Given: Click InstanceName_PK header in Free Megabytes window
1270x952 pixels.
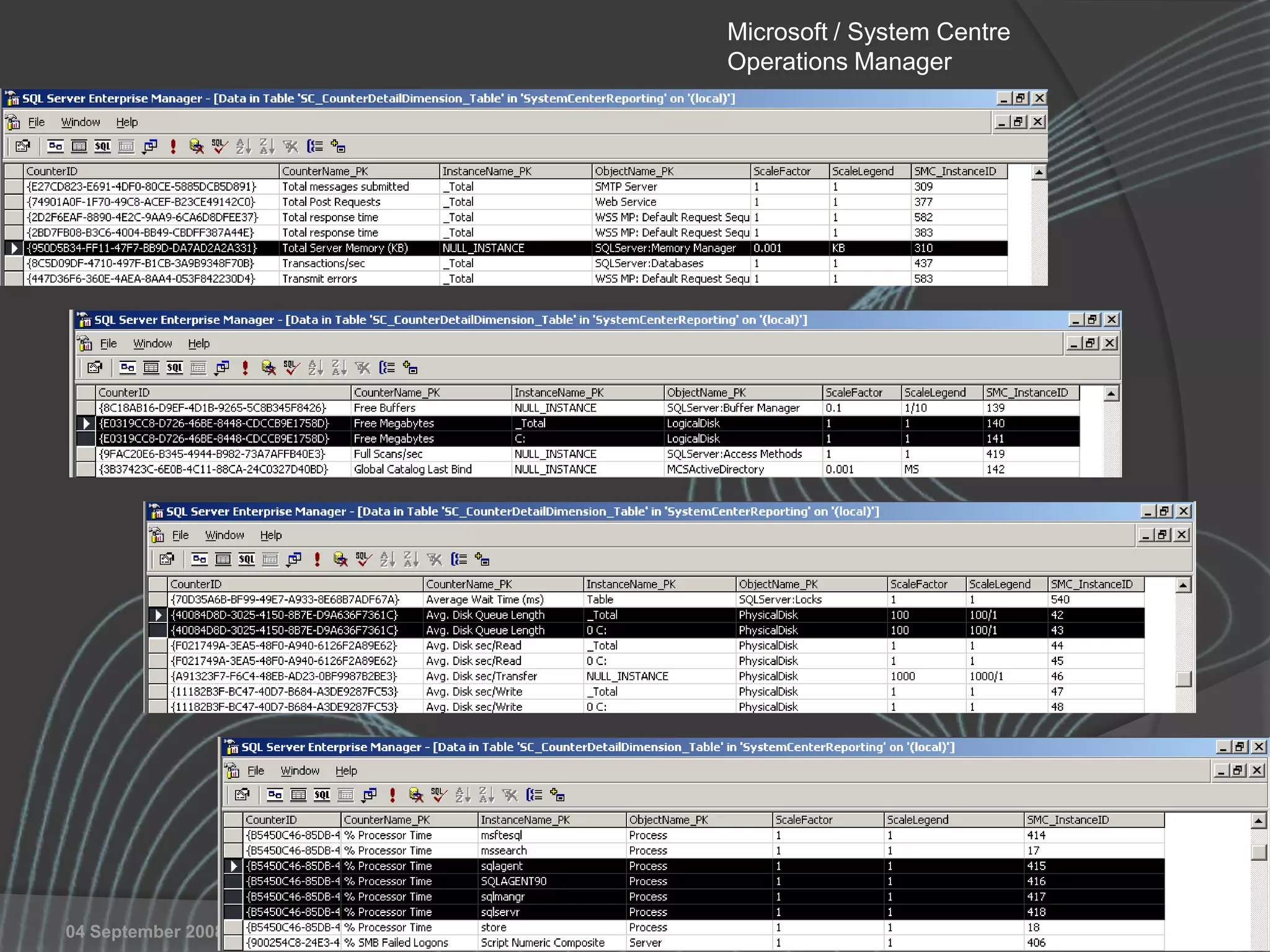Looking at the screenshot, I should coord(588,392).
